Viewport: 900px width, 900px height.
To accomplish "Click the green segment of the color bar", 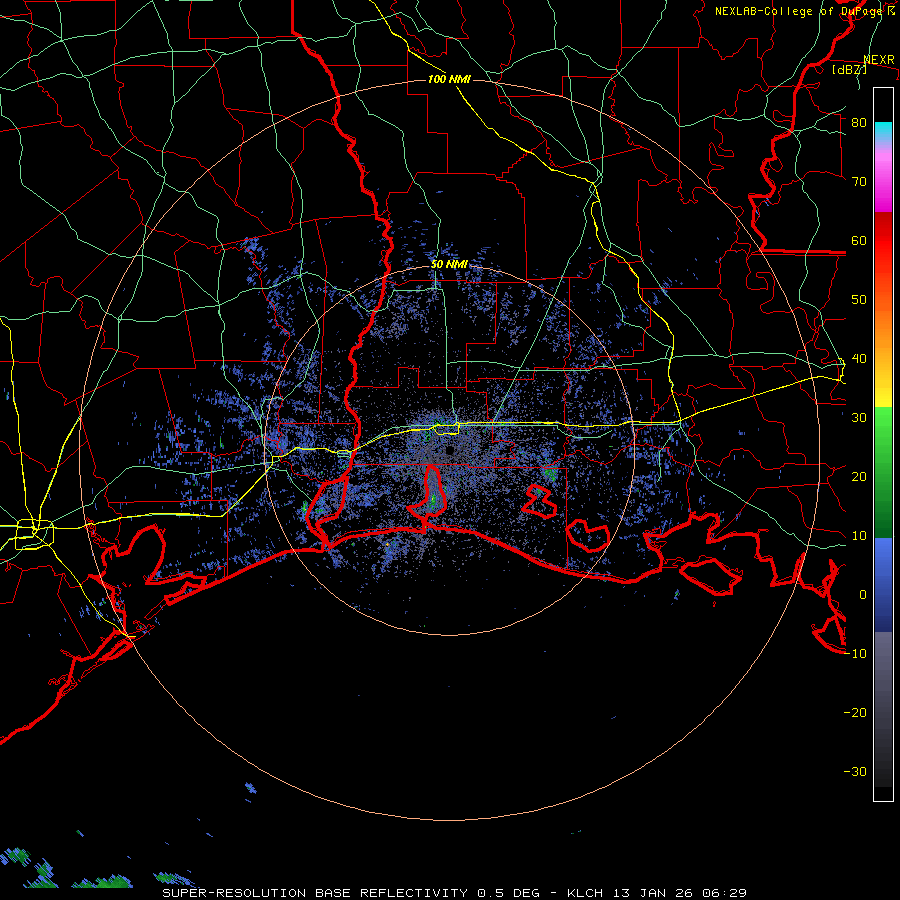I will tap(883, 473).
